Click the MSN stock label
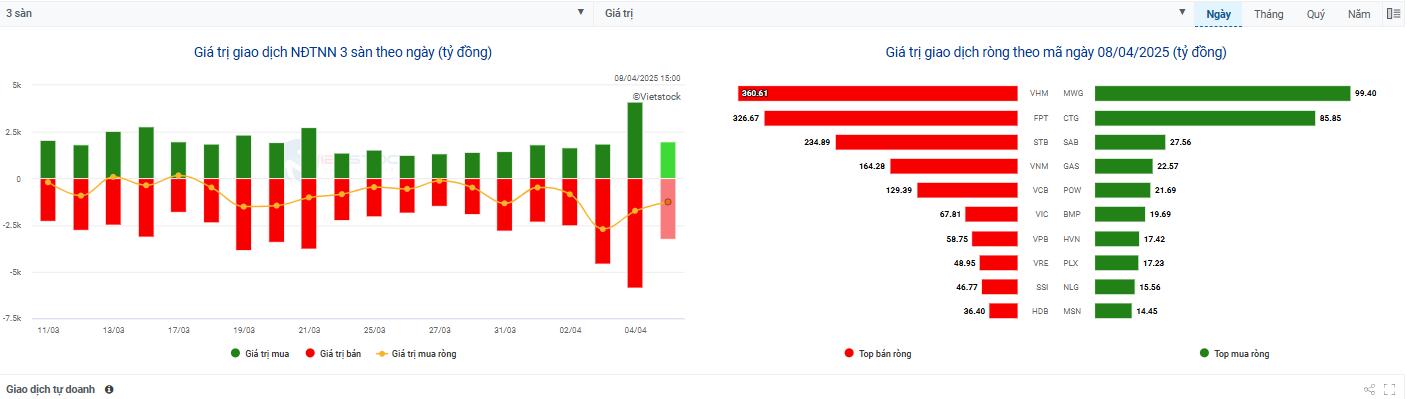1407x399 pixels. 1072,311
